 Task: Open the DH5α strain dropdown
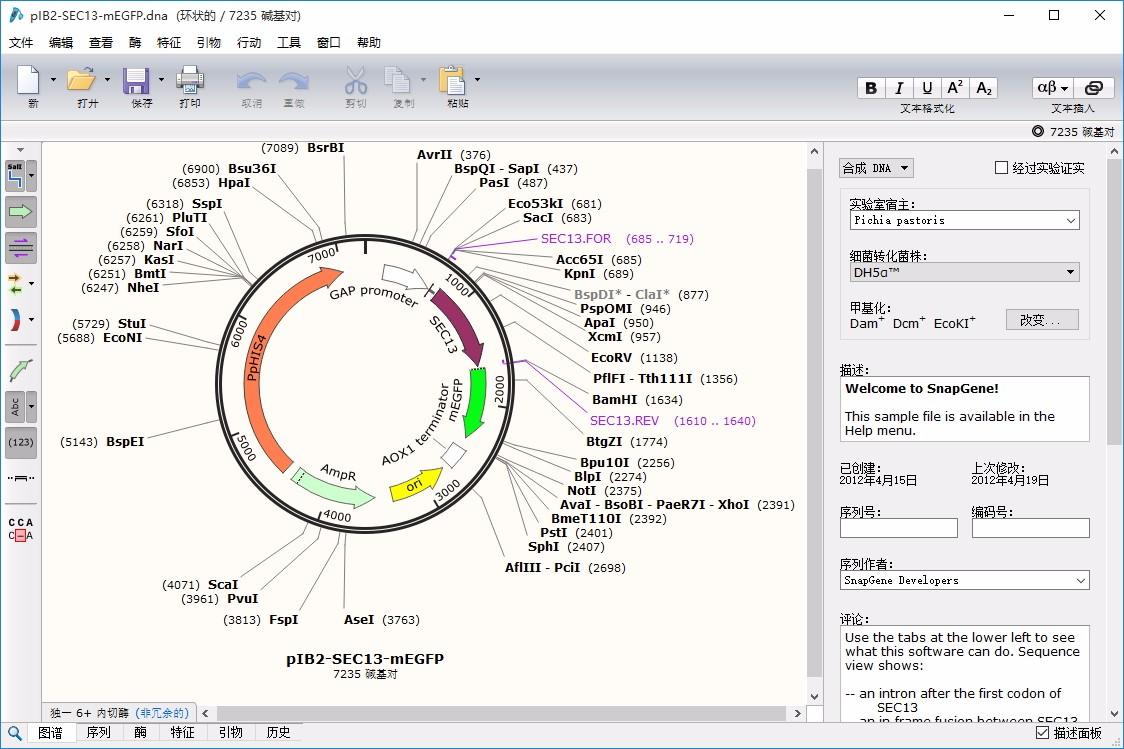coord(965,272)
